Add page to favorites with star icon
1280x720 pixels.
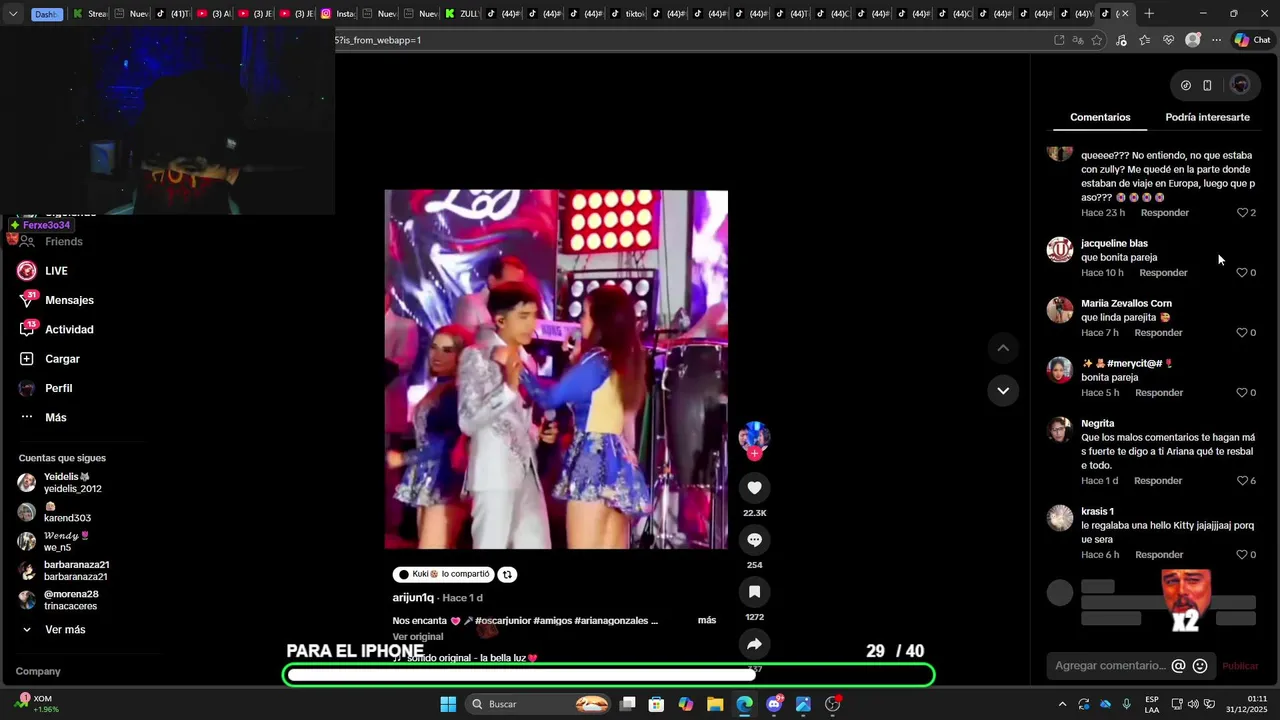(x=1097, y=40)
